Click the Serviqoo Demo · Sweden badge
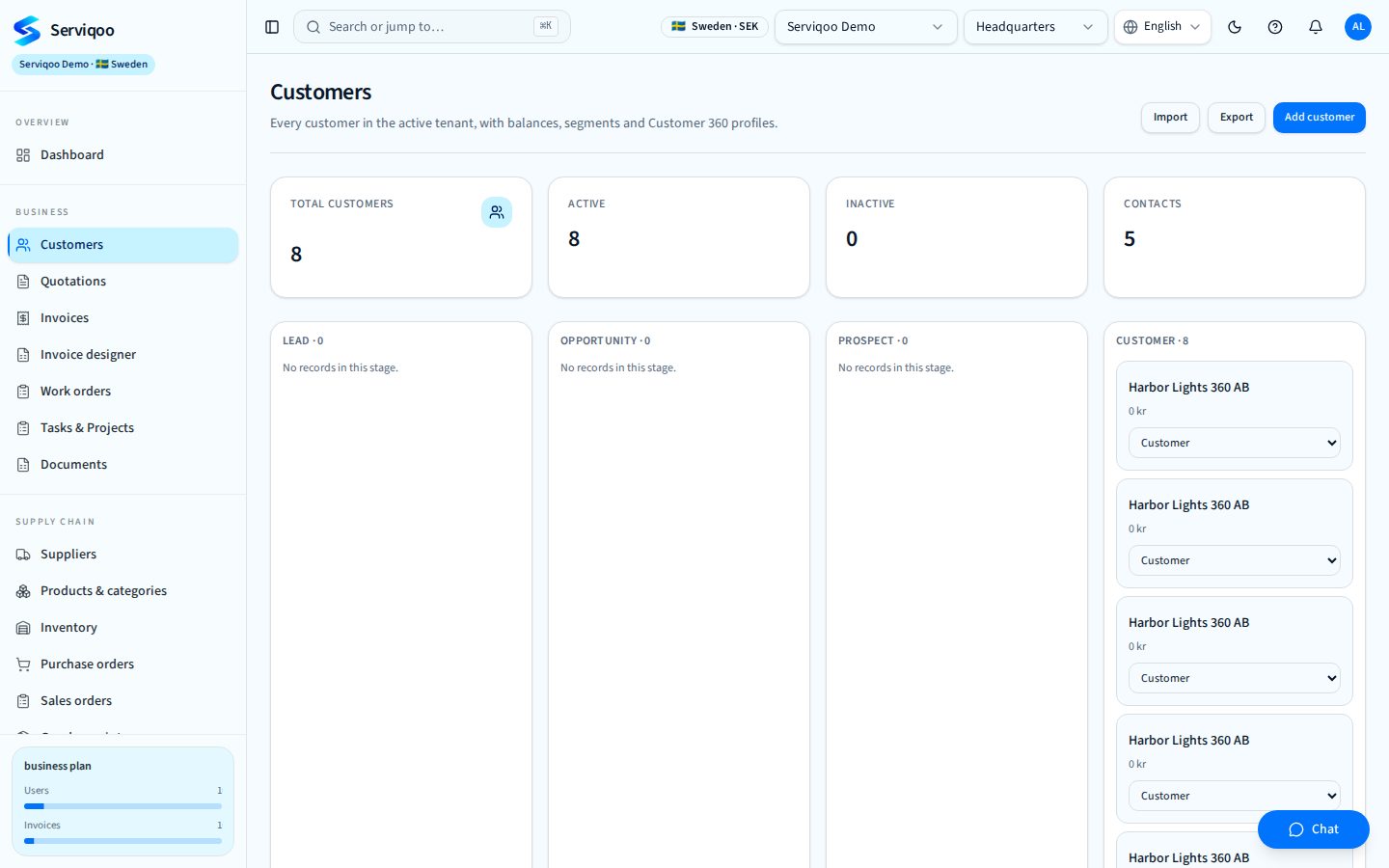The image size is (1389, 868). coord(84,65)
